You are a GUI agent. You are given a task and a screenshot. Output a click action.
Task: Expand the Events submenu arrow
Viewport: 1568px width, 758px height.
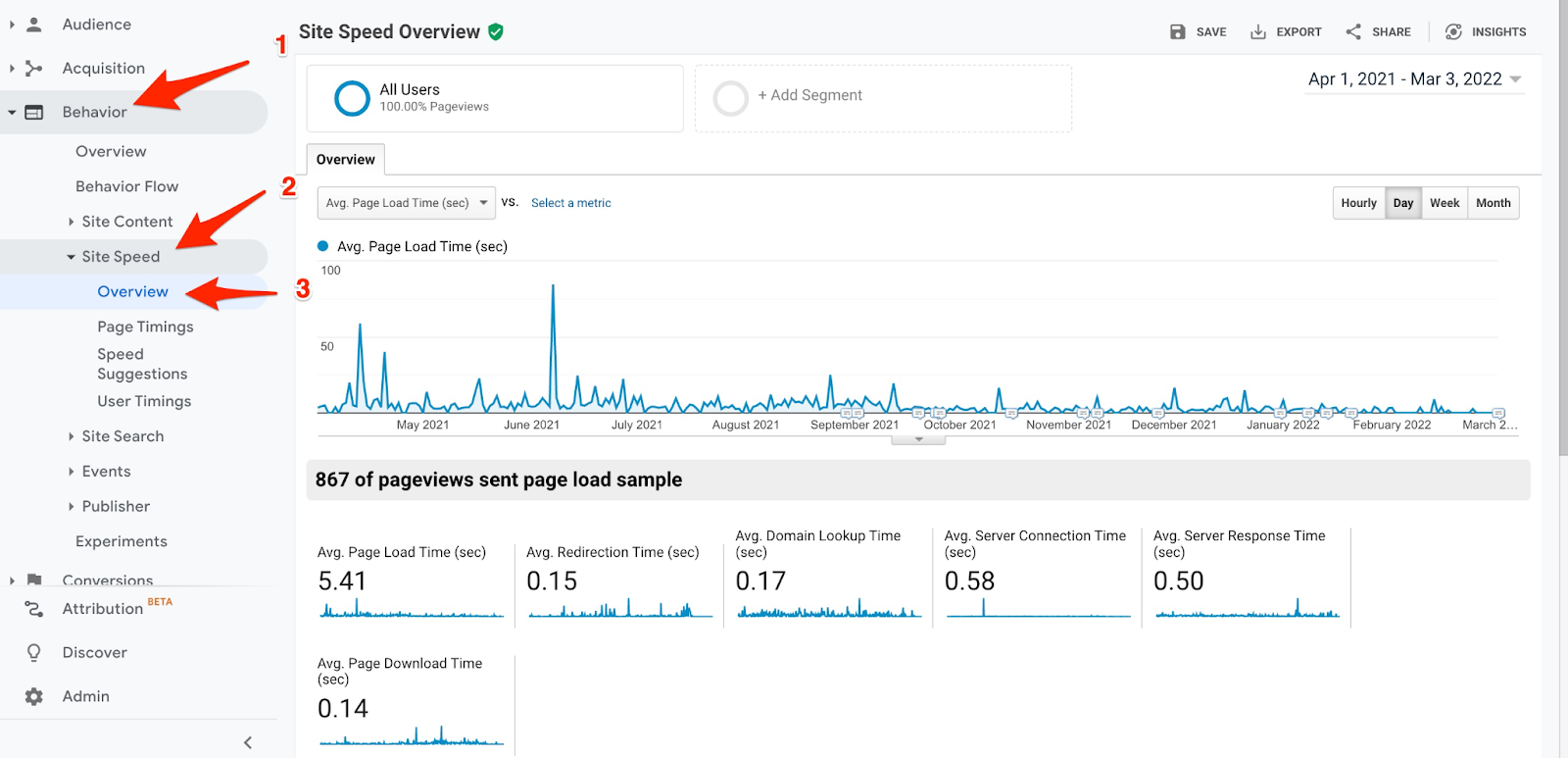(71, 472)
